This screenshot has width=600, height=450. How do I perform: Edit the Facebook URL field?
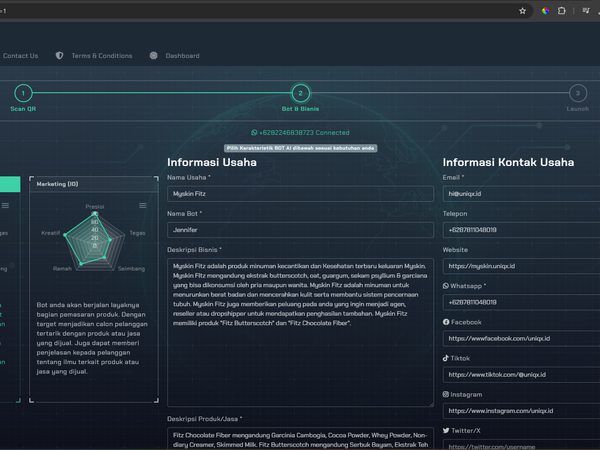521,338
